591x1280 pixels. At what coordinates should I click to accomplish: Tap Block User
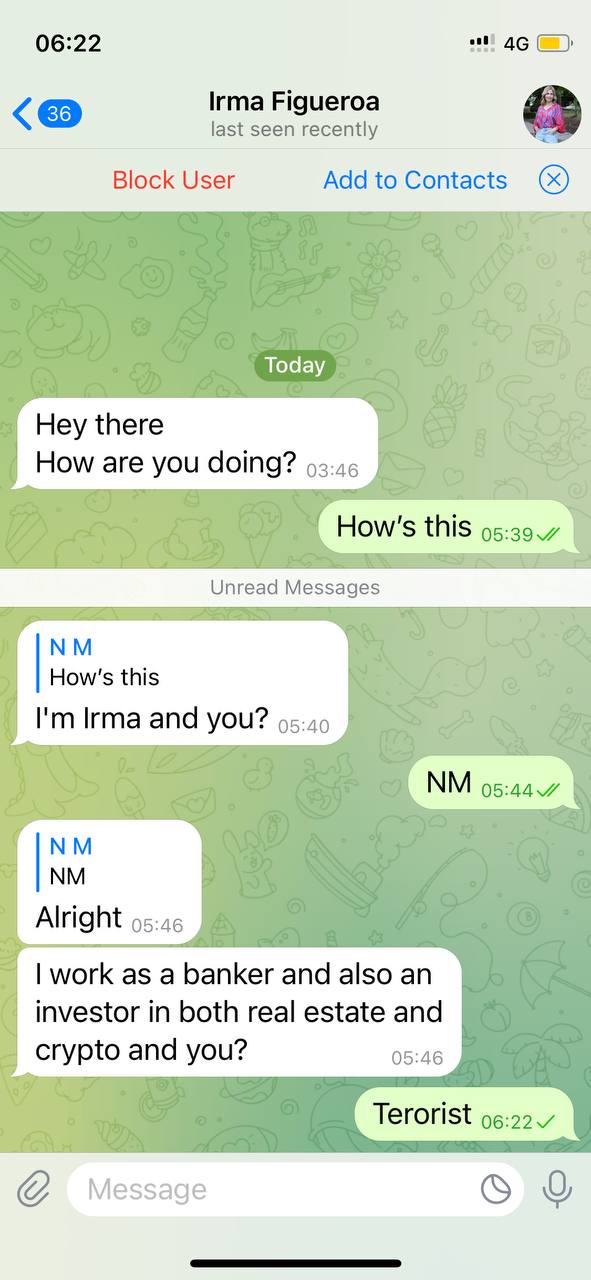point(174,180)
